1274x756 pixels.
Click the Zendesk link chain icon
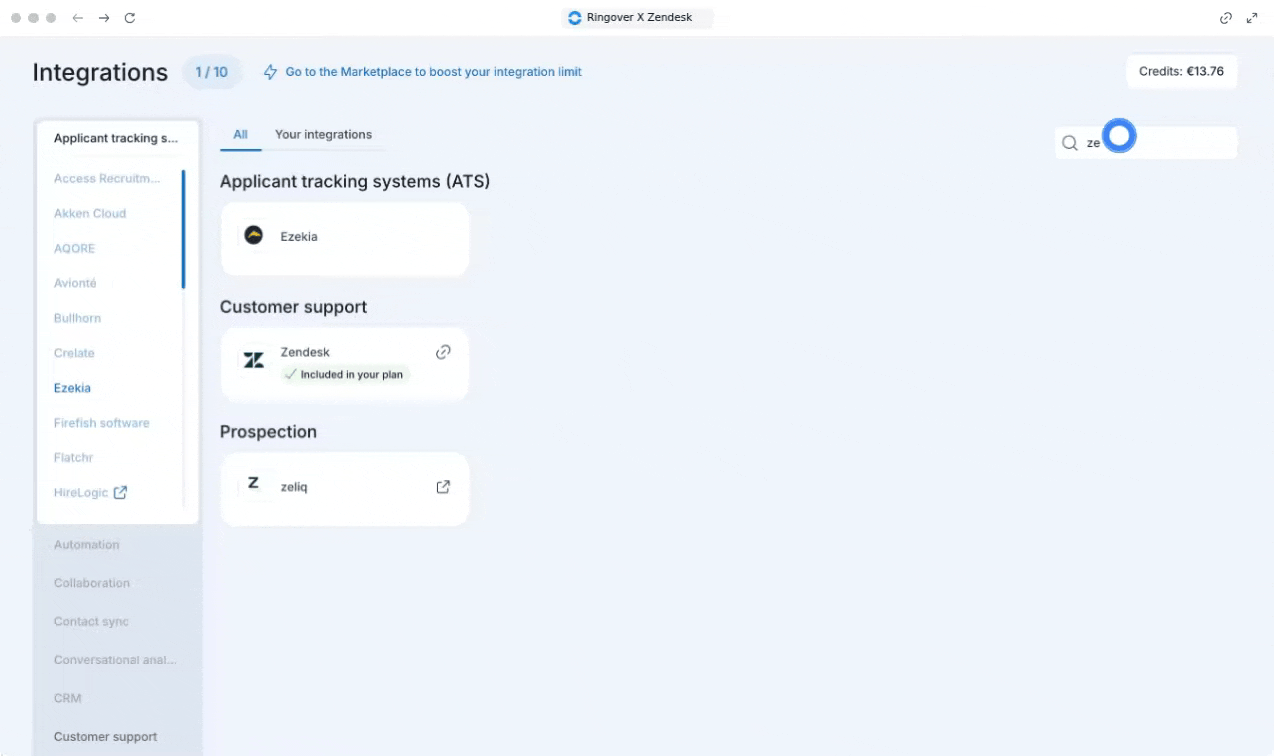coord(443,352)
